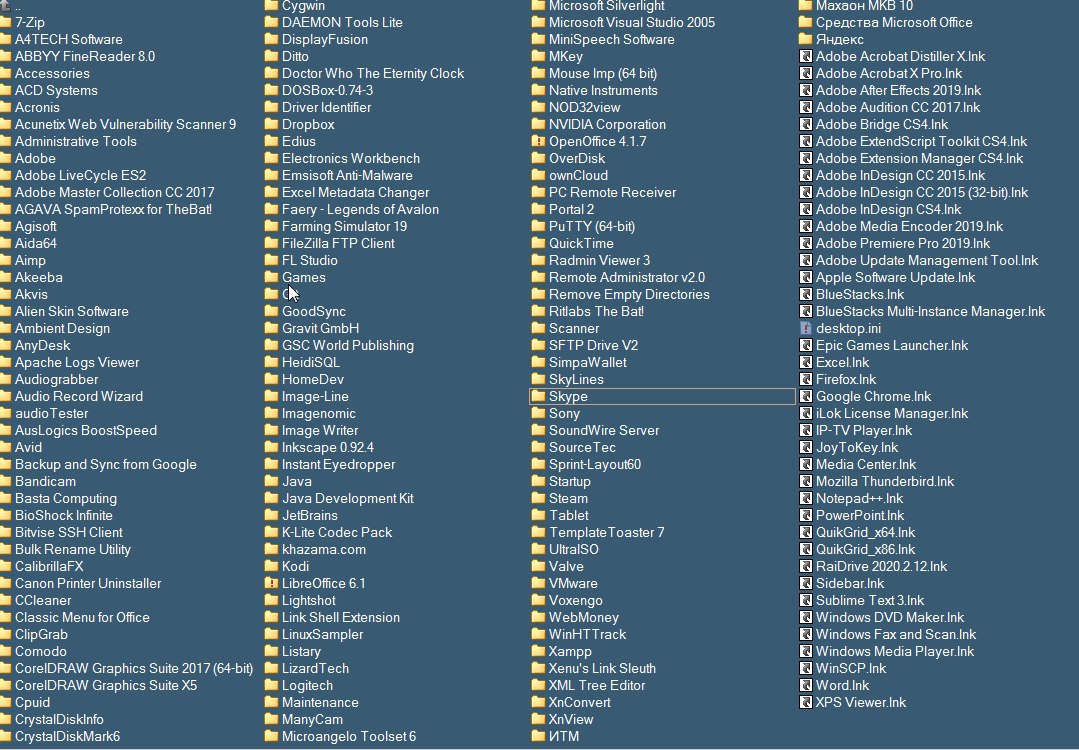The image size is (1079, 750).
Task: Select the Games folder
Action: 303,277
